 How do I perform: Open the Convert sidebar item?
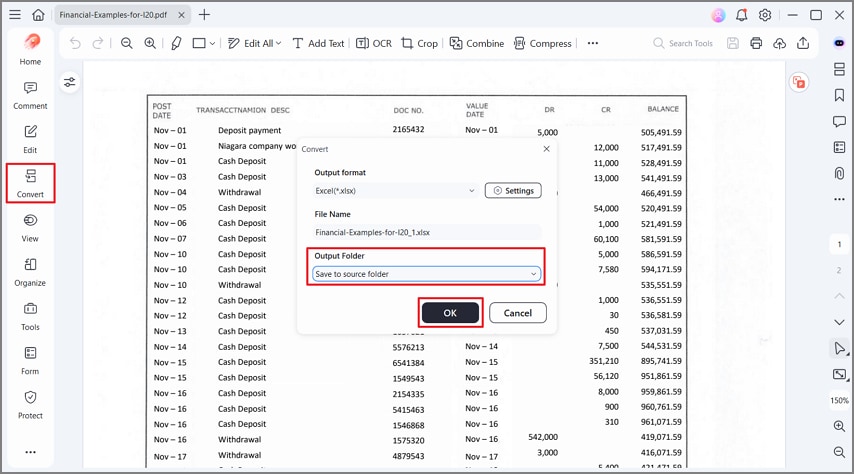click(30, 184)
